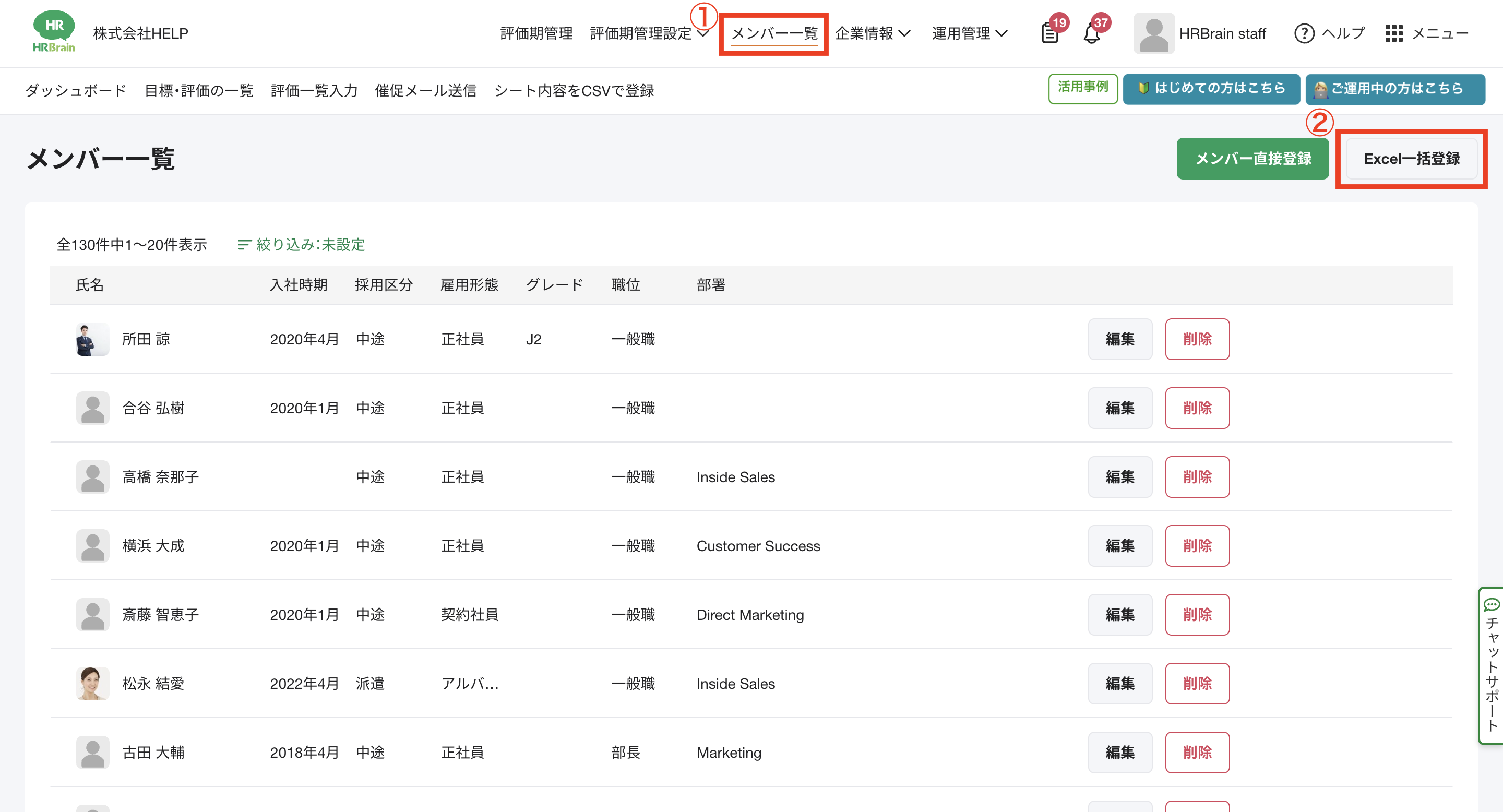Click the Excel一括登録 button
Image resolution: width=1503 pixels, height=812 pixels.
[x=1411, y=159]
